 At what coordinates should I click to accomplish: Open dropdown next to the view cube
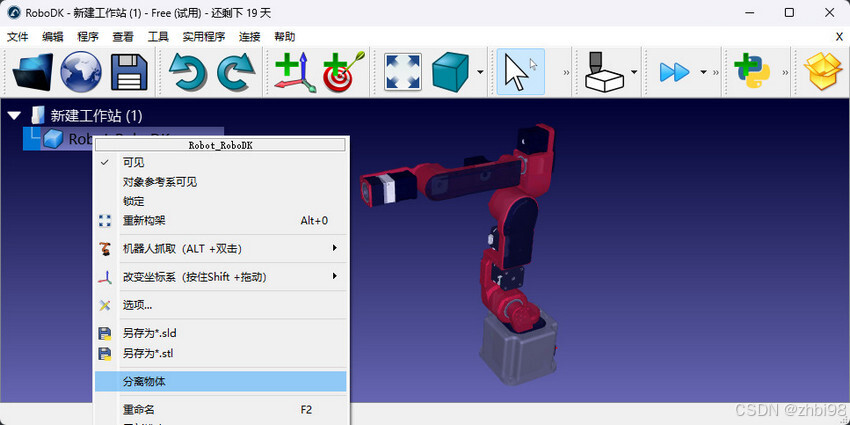coord(480,72)
